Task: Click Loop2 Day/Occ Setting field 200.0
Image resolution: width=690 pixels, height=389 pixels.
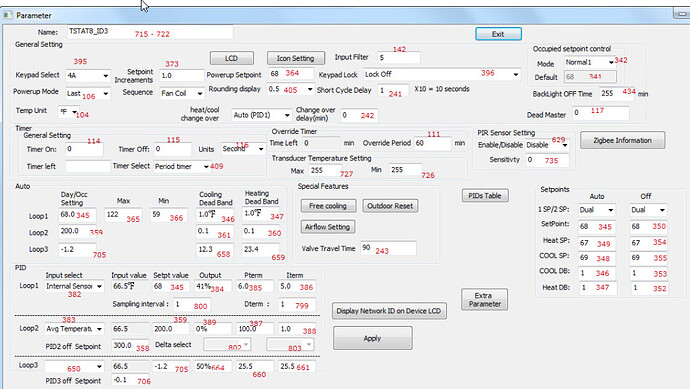Action: pos(77,231)
